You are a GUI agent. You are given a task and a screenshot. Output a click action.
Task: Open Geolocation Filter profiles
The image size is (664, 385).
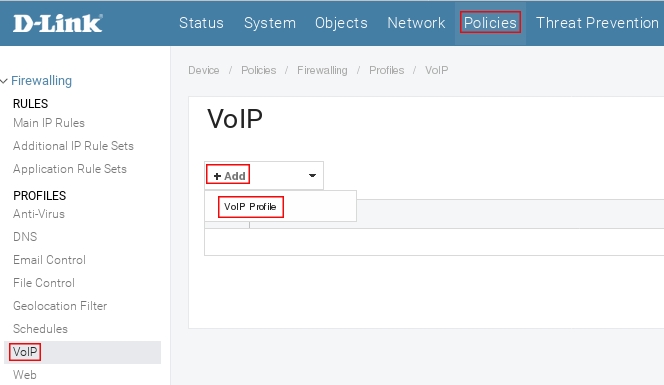click(x=60, y=306)
